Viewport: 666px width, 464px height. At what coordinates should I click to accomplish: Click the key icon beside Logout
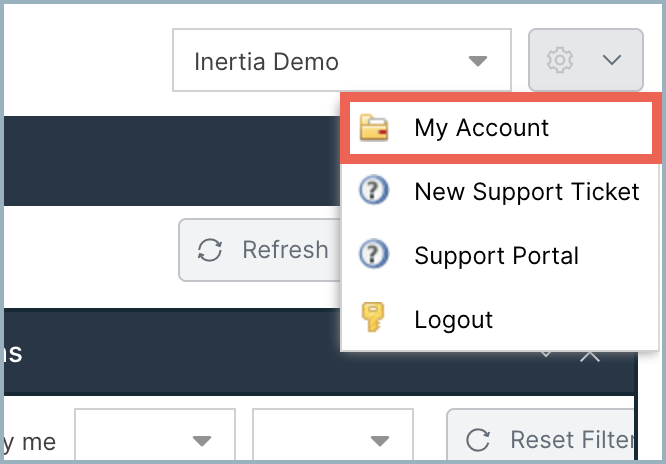click(x=373, y=317)
